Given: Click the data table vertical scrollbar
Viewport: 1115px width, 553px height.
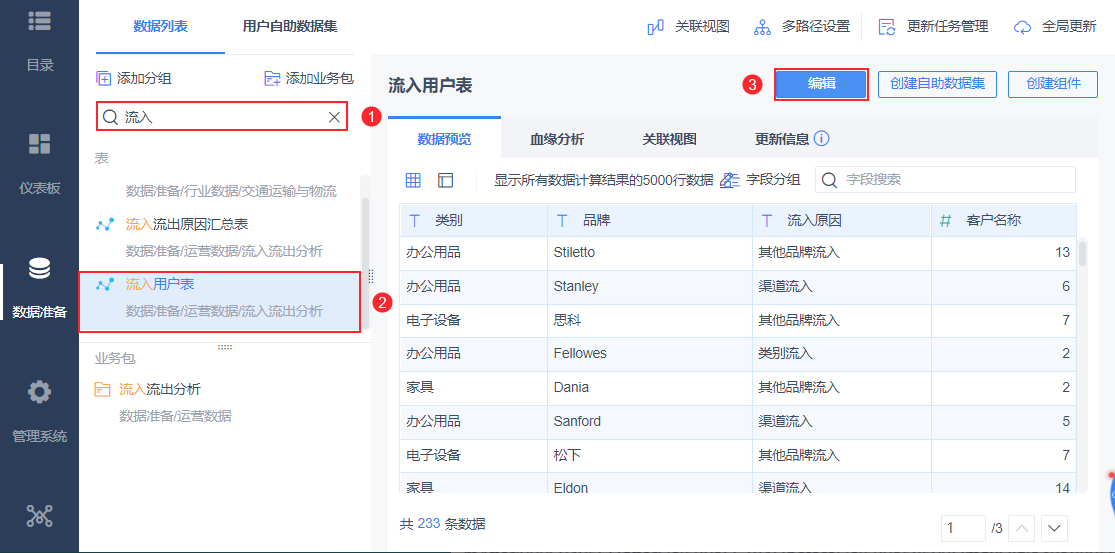Looking at the screenshot, I should pos(1082,253).
